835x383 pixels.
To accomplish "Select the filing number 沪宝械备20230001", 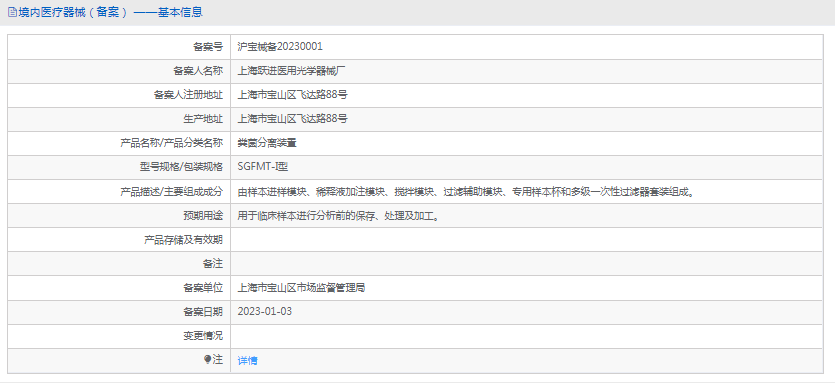I will (x=280, y=47).
